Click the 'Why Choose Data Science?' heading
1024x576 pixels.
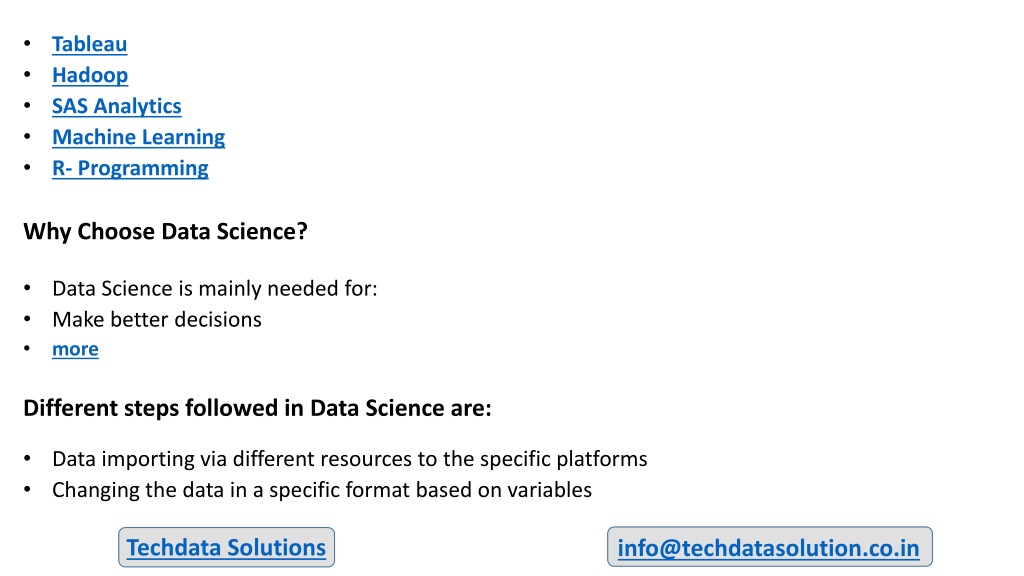pos(165,232)
